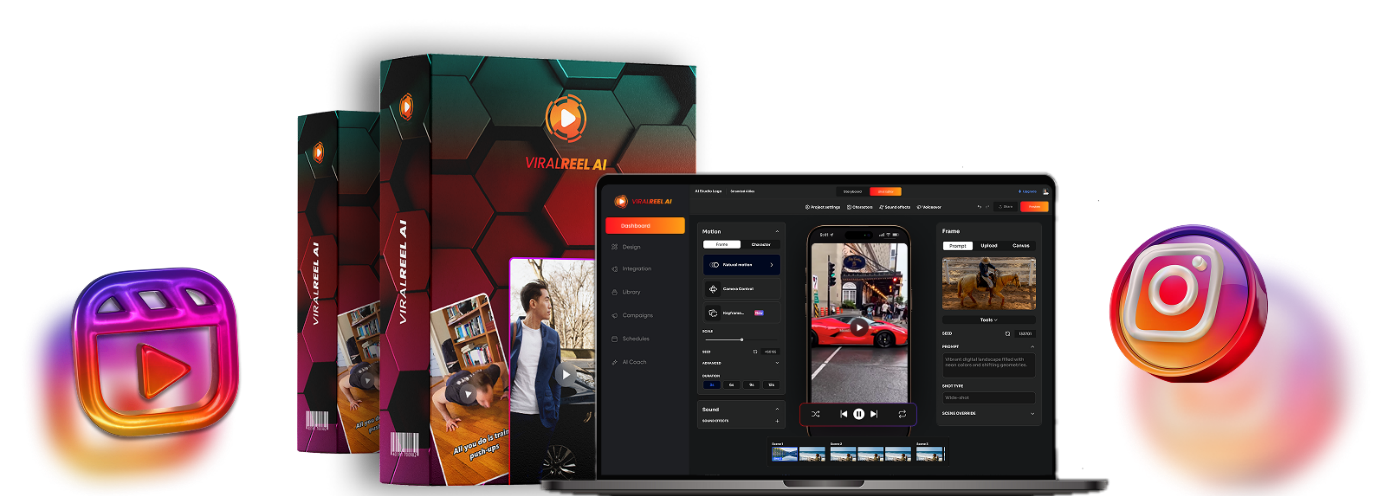
Task: Click the play icon on the red car video
Action: (858, 326)
